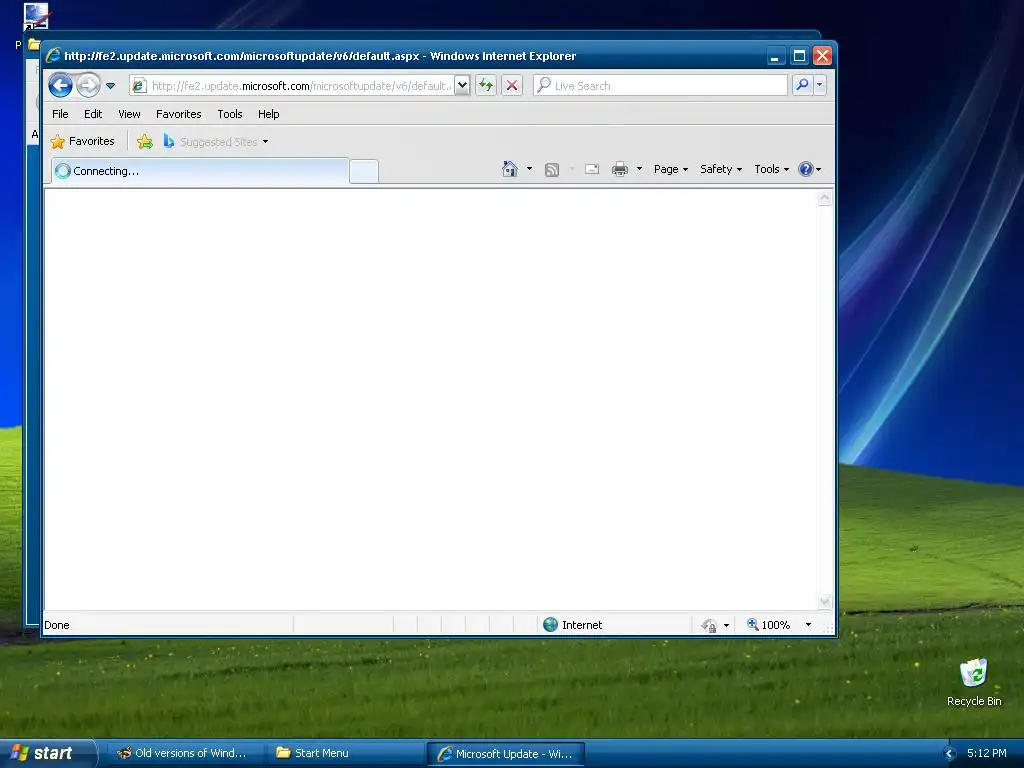
Task: Open the Windows start menu button
Action: [x=46, y=753]
